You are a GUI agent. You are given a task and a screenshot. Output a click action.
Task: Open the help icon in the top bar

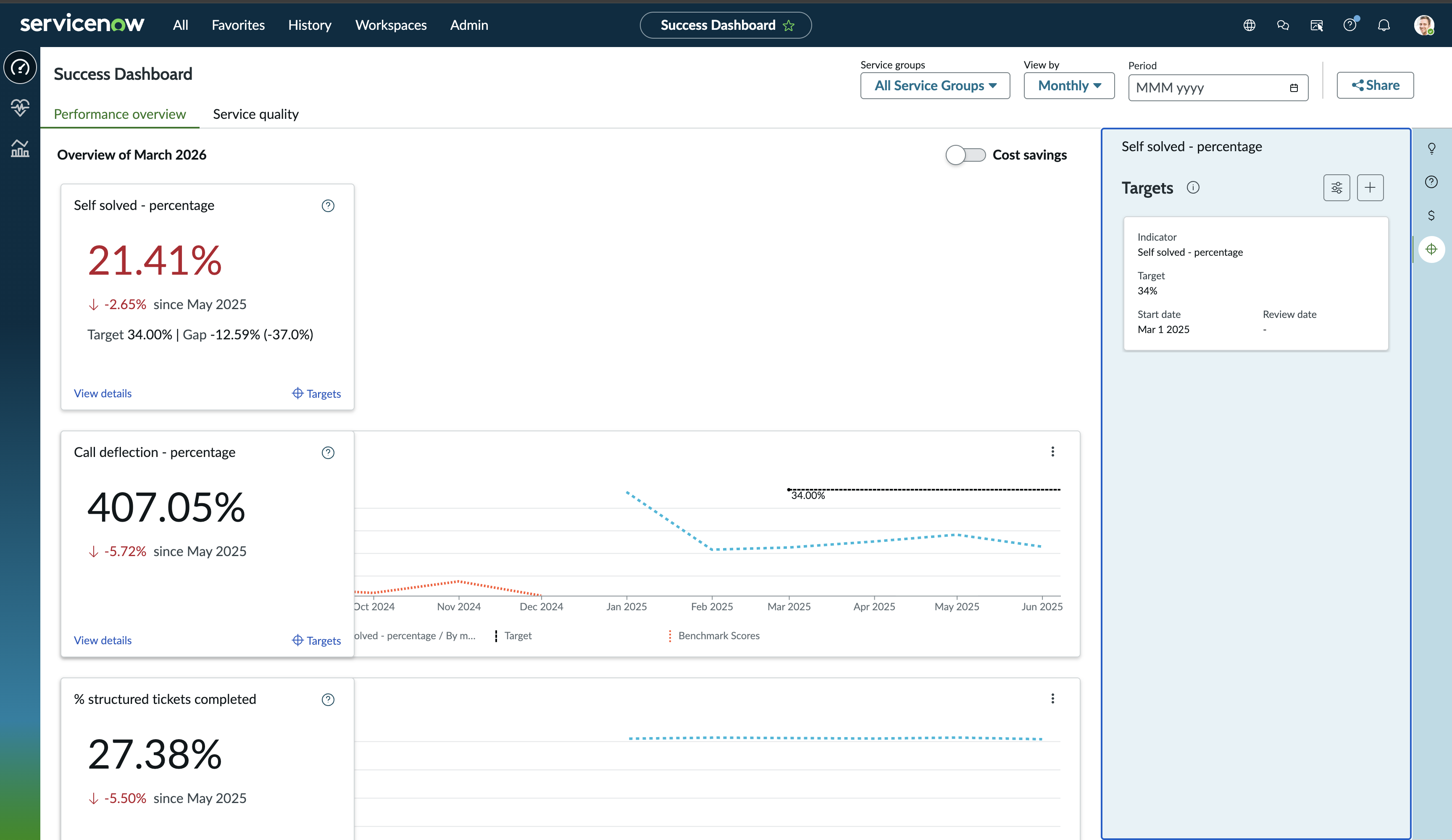pyautogui.click(x=1350, y=25)
